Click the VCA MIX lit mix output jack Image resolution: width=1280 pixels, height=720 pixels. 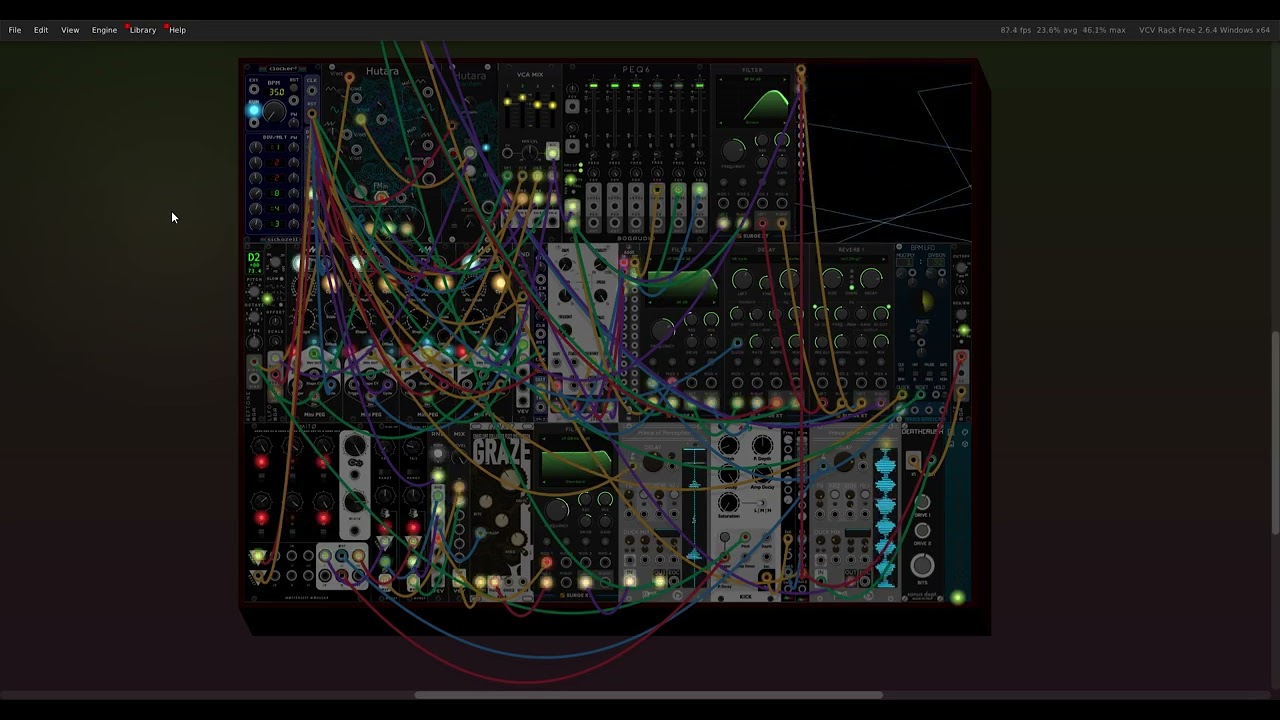point(552,153)
